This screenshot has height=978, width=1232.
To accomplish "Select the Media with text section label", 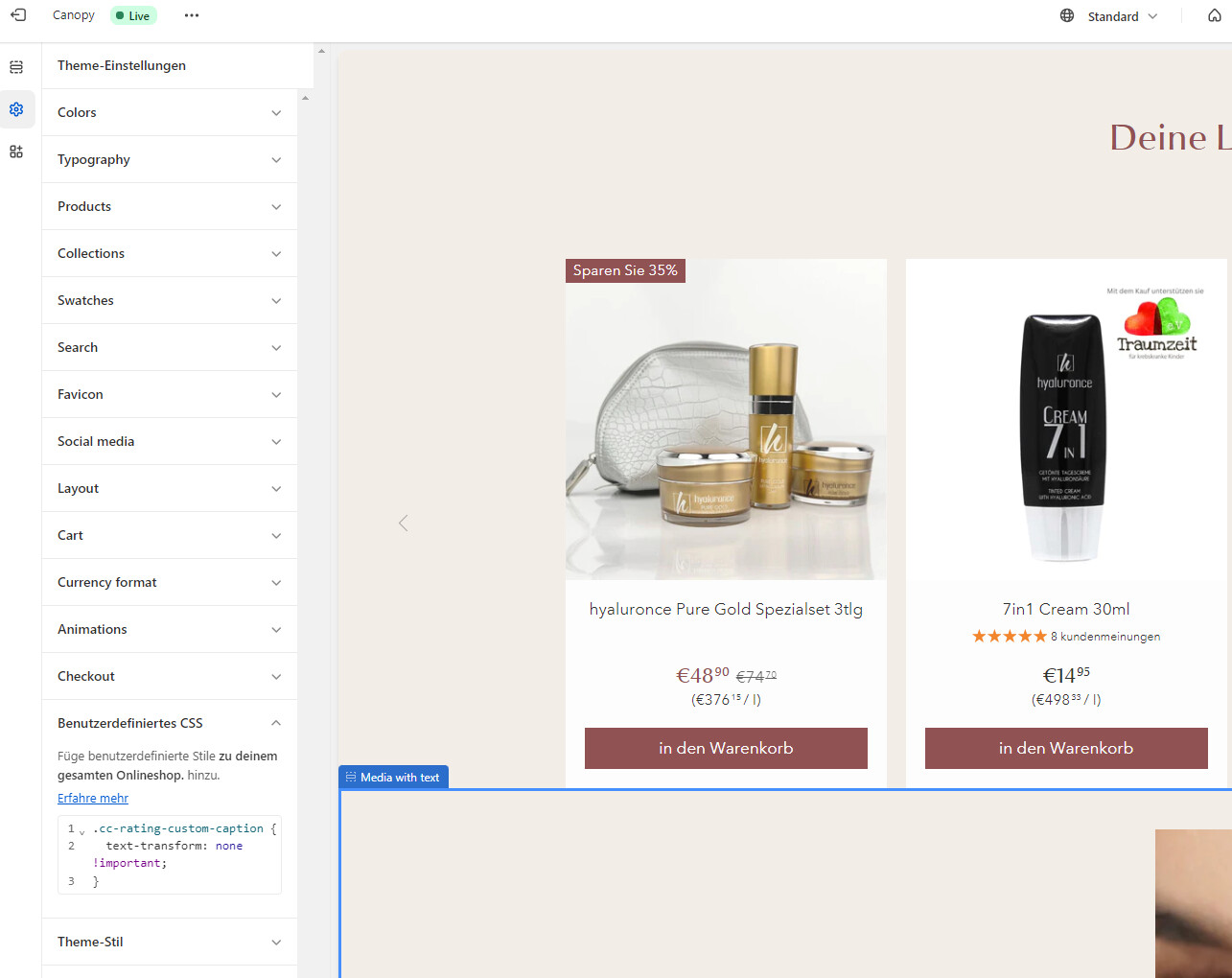I will coord(393,777).
